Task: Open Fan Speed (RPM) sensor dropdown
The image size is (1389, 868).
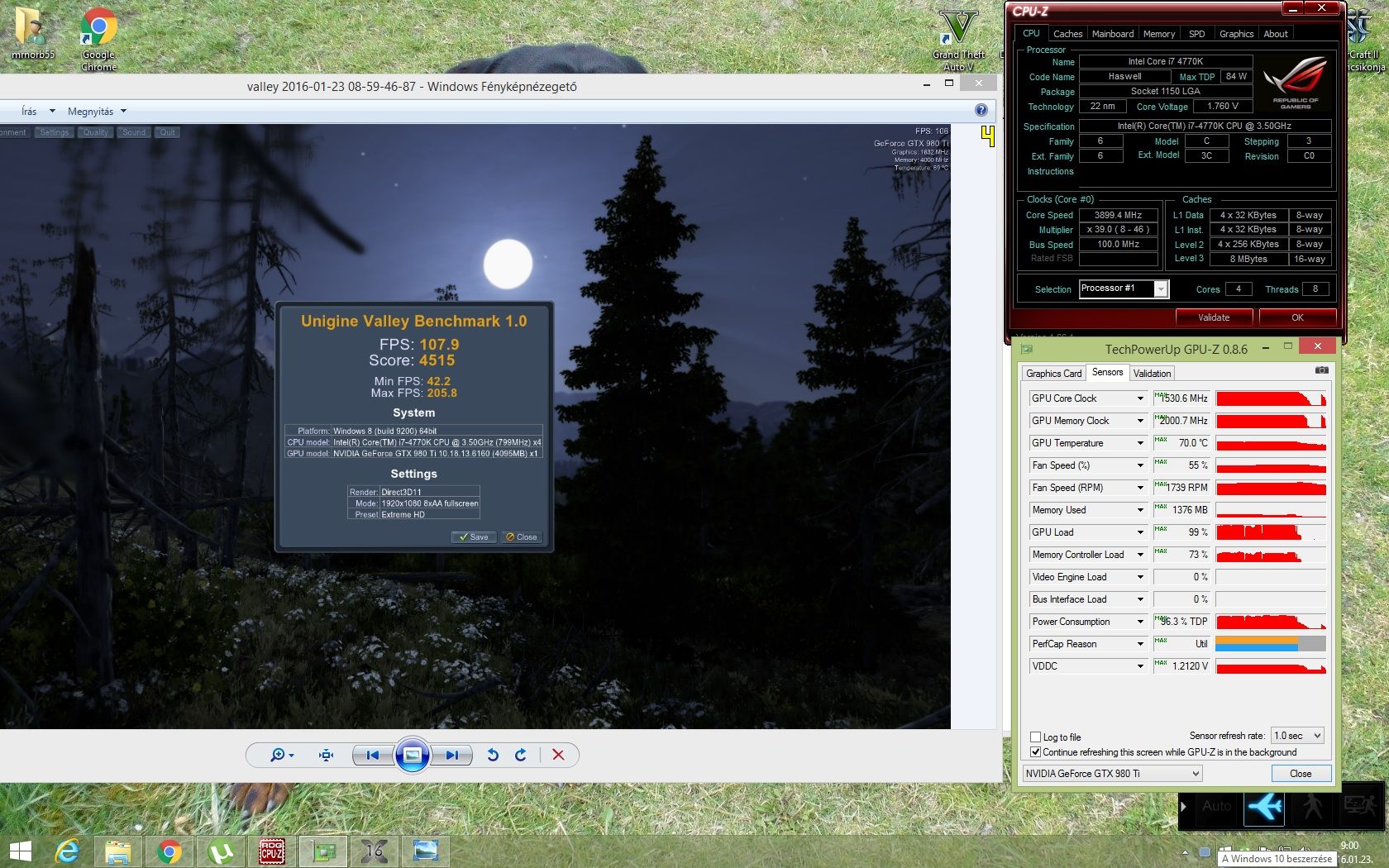Action: pos(1140,488)
